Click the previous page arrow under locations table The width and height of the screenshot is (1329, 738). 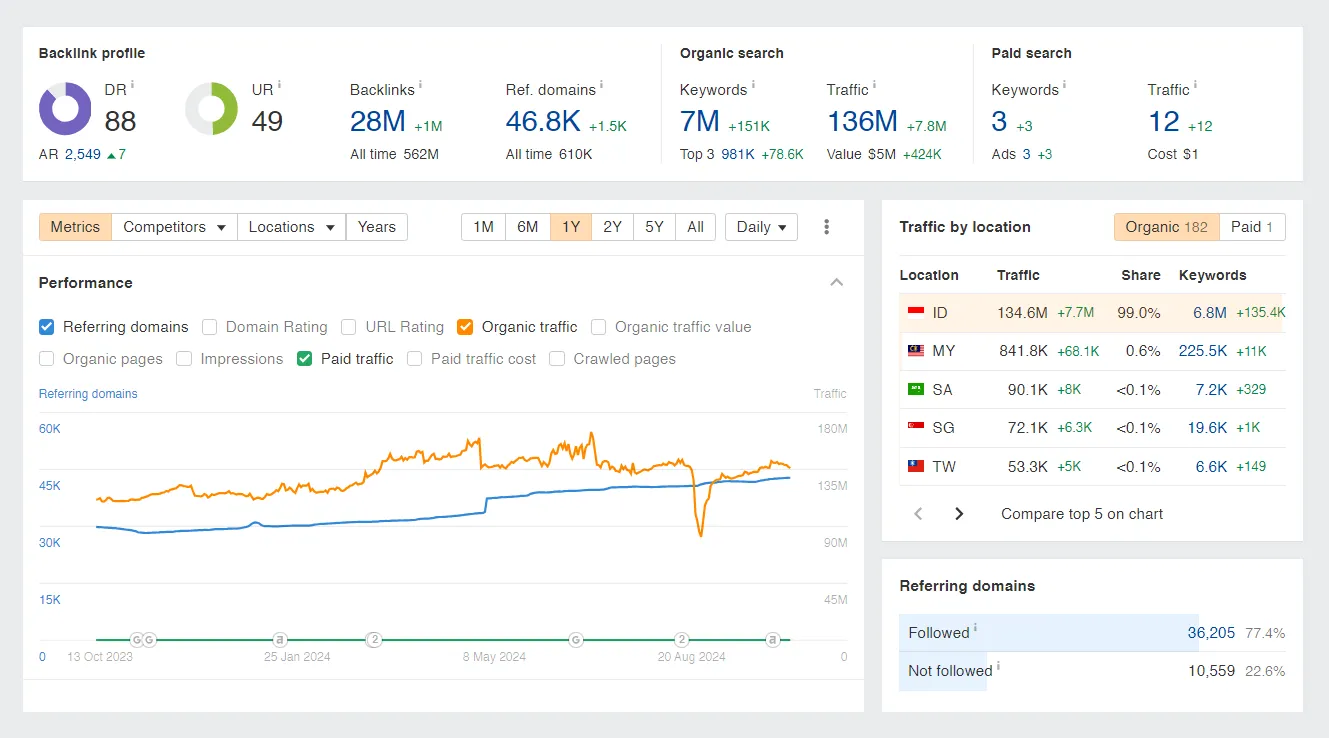point(918,514)
